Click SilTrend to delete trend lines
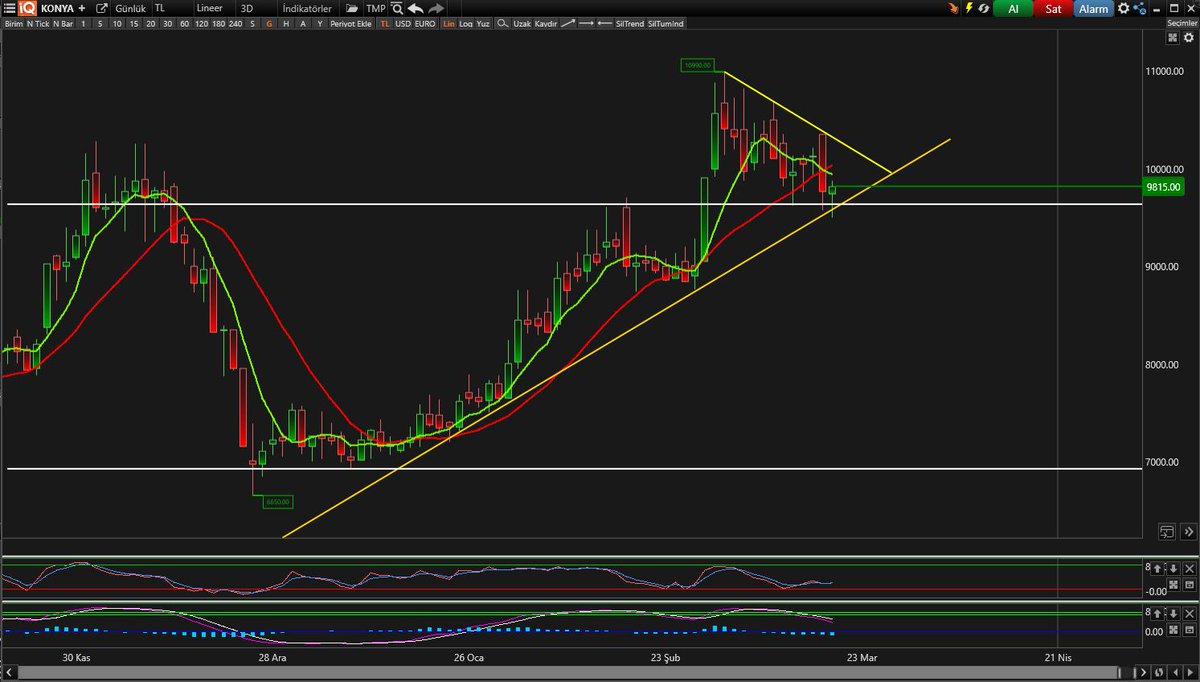 (629, 22)
